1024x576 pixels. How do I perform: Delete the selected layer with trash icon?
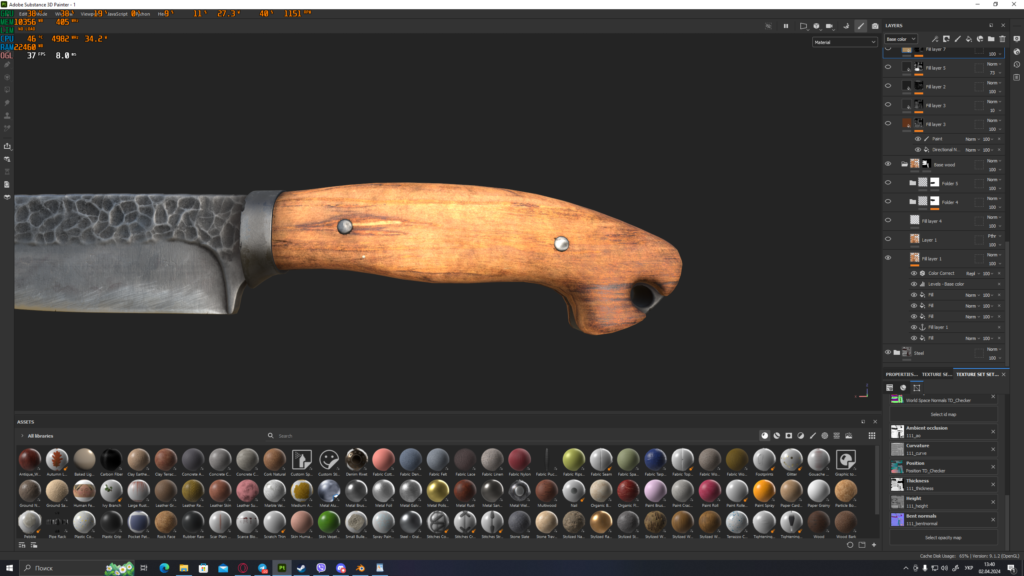[x=1002, y=39]
